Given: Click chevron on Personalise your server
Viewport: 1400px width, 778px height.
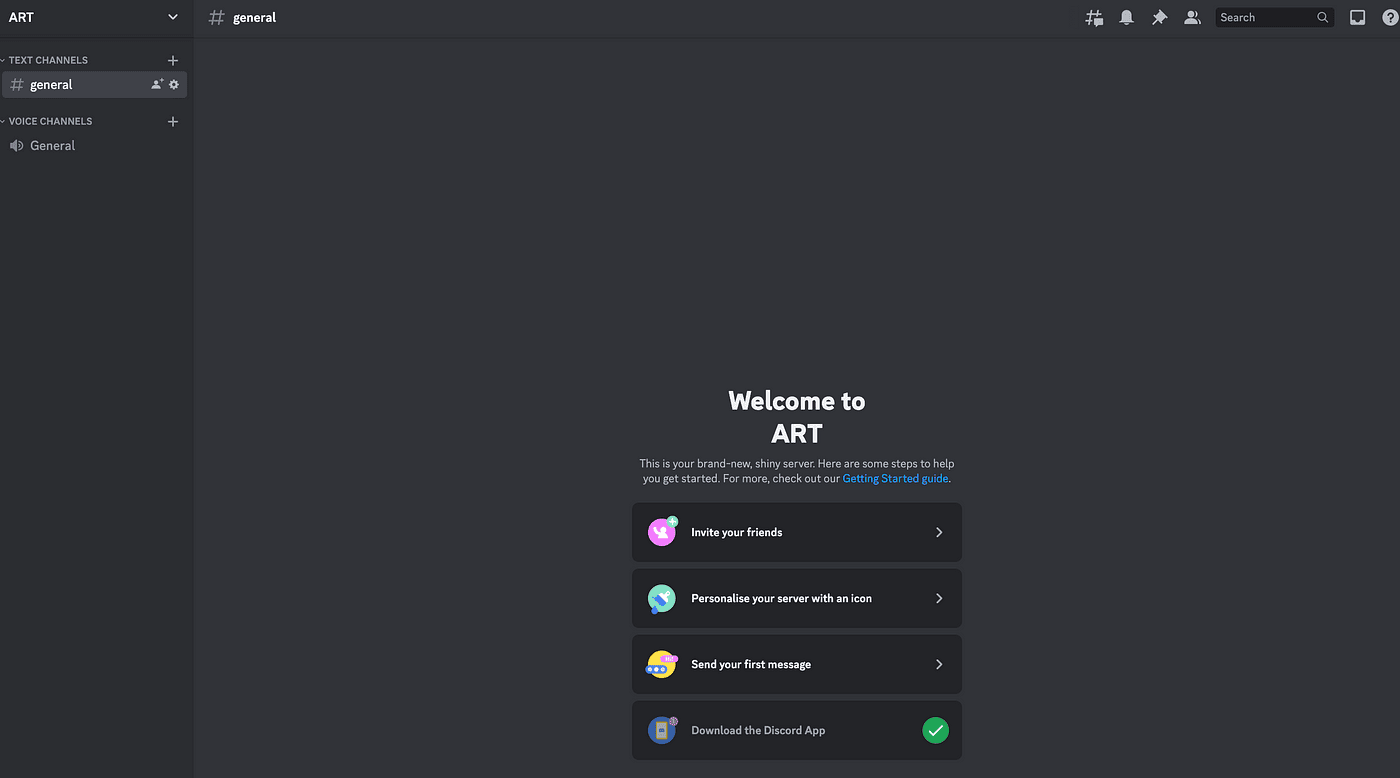Looking at the screenshot, I should 939,598.
